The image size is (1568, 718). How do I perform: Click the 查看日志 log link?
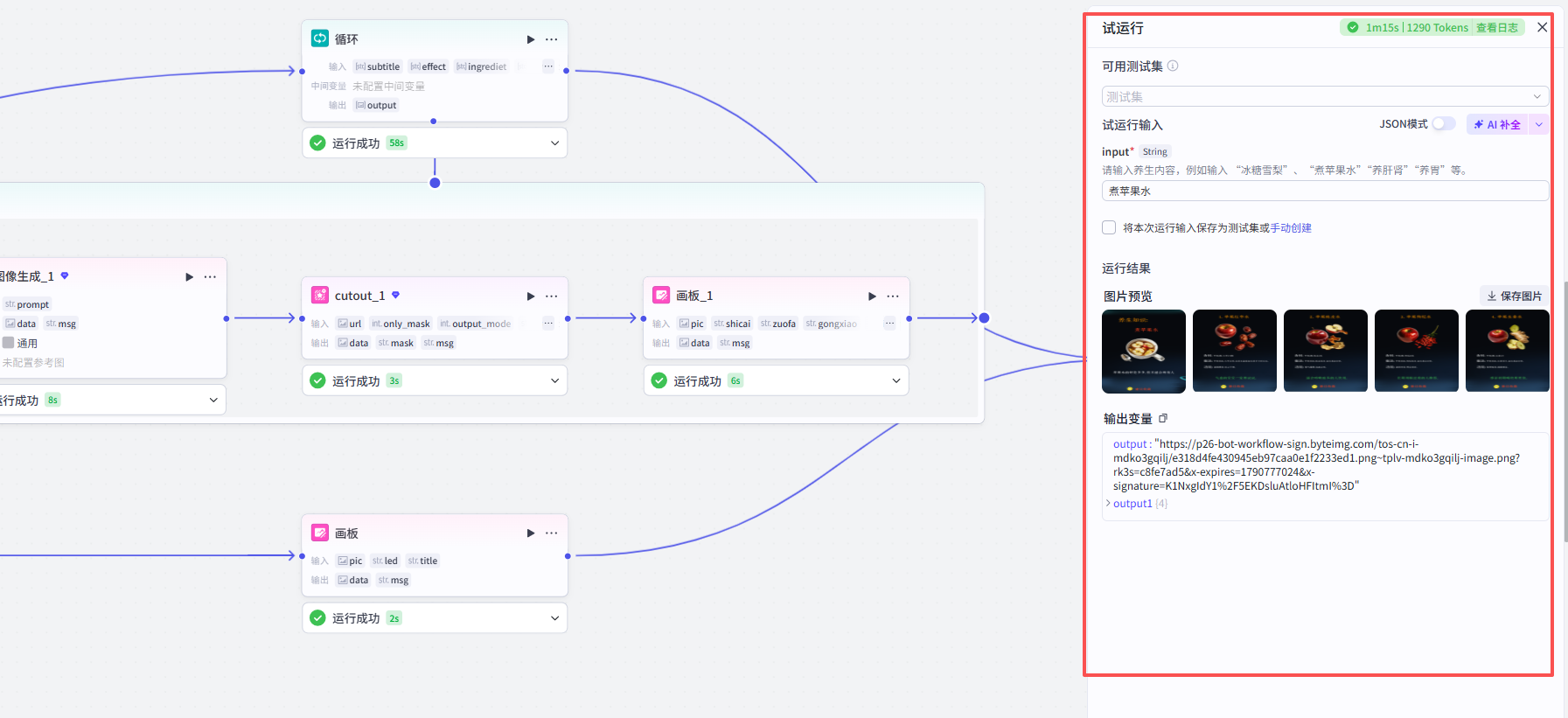pos(1497,28)
